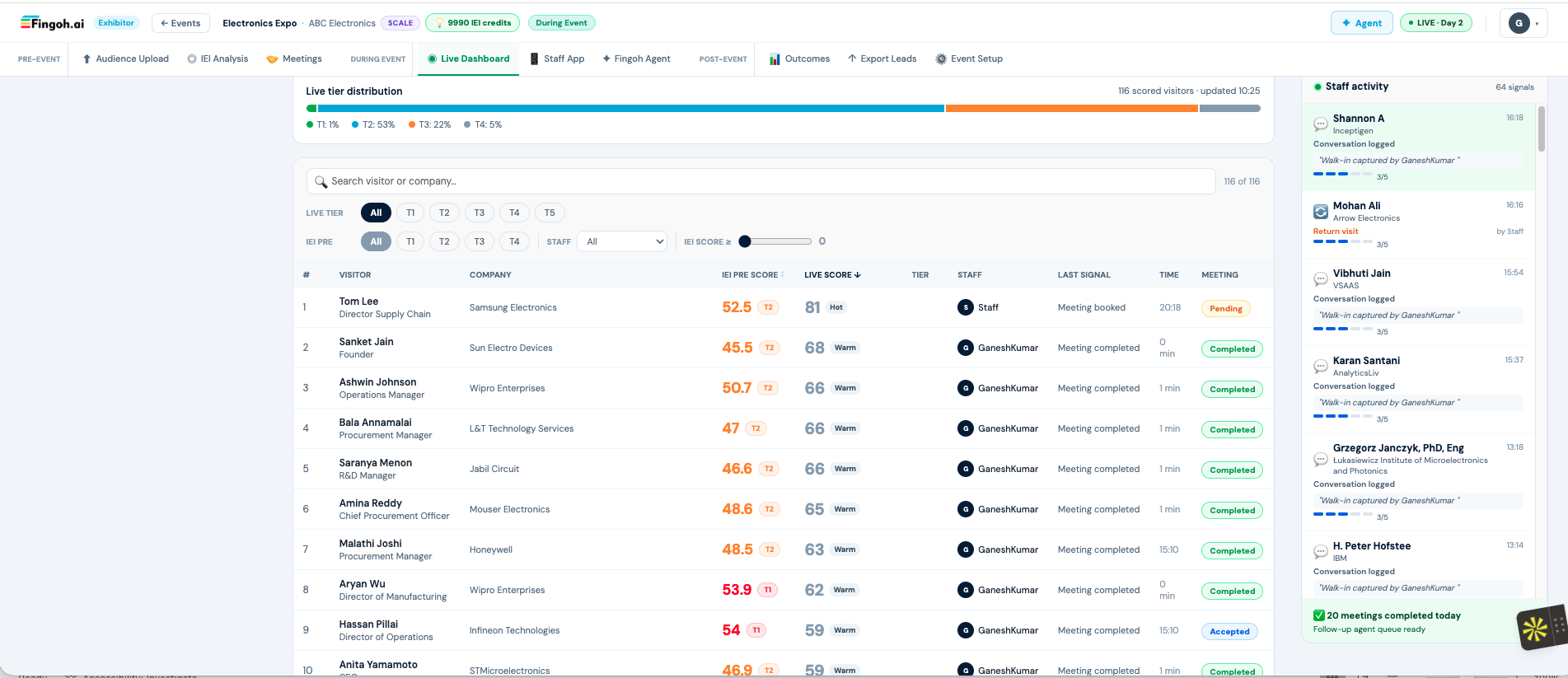
Task: Open the Staff App tab
Action: [557, 58]
